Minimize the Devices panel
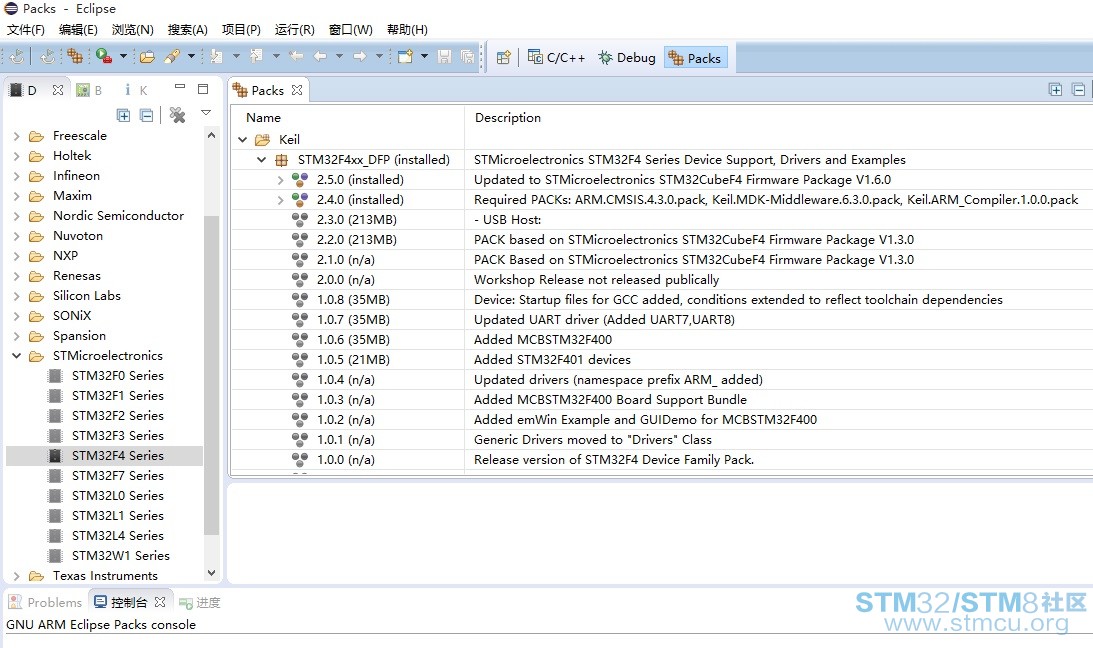This screenshot has height=648, width=1093. pyautogui.click(x=180, y=87)
